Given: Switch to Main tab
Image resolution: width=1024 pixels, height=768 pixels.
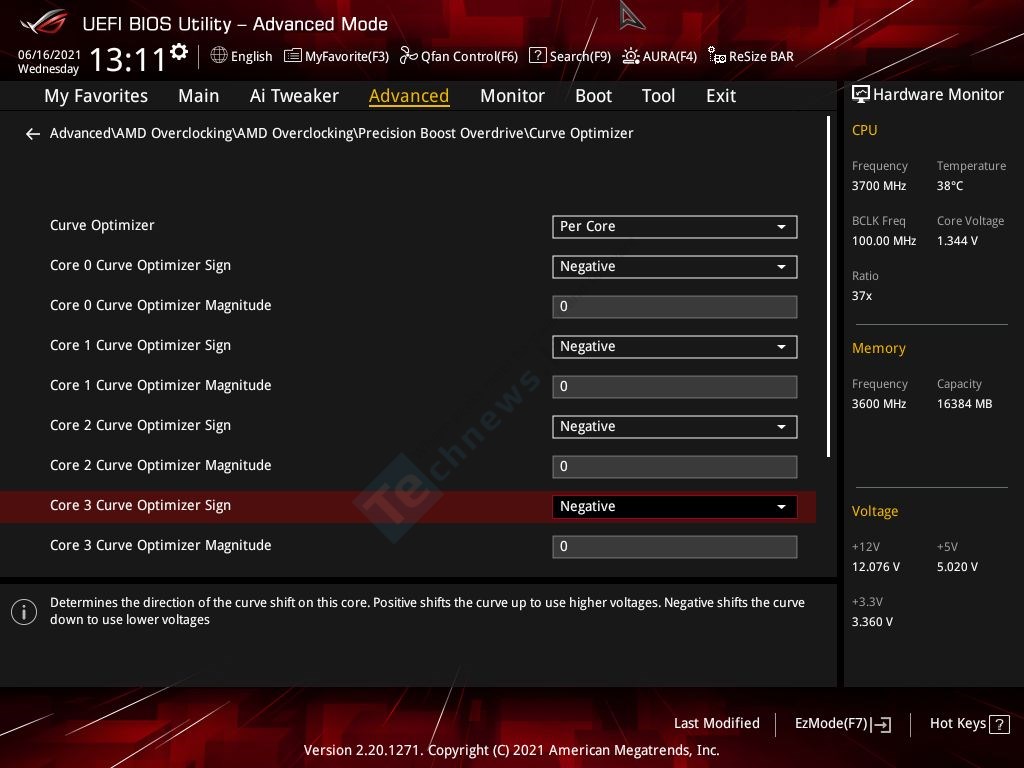Looking at the screenshot, I should pyautogui.click(x=199, y=96).
